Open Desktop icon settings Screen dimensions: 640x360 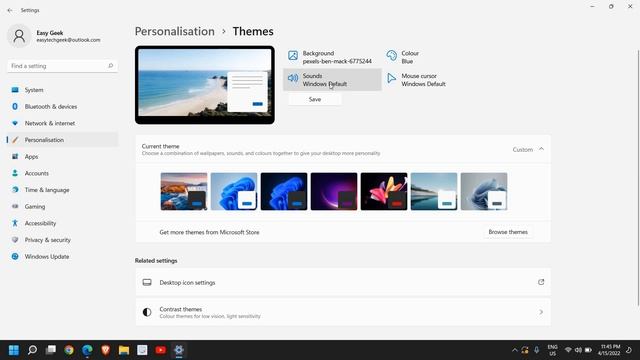(343, 282)
